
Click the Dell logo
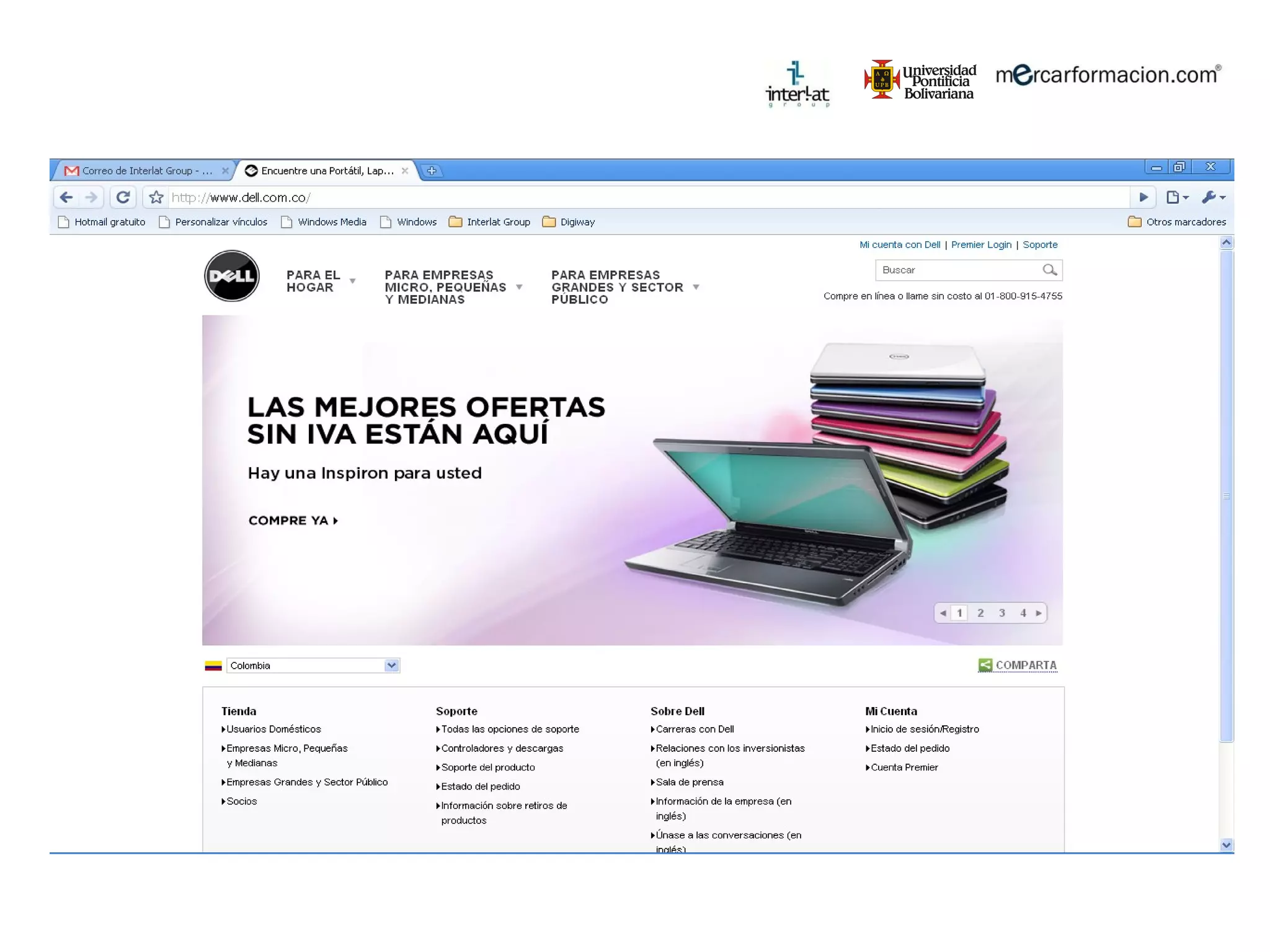click(x=232, y=276)
